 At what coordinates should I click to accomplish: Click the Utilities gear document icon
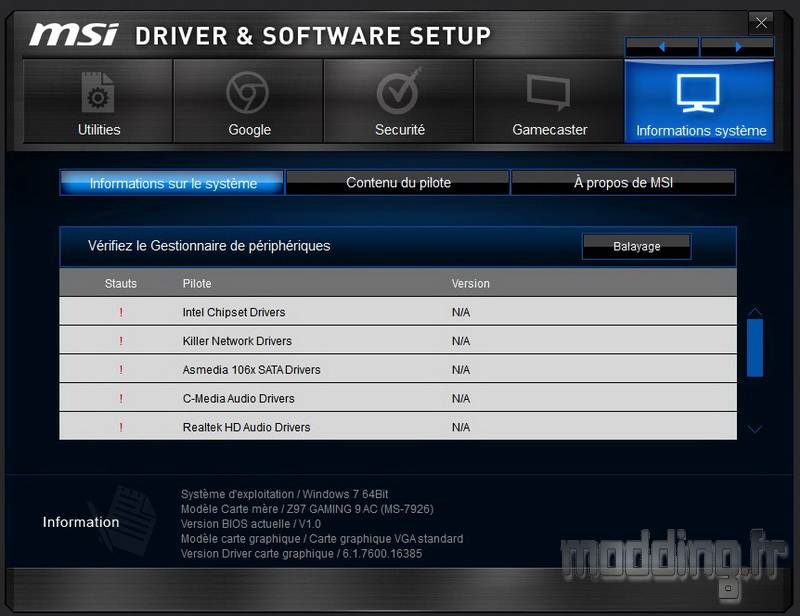[97, 92]
